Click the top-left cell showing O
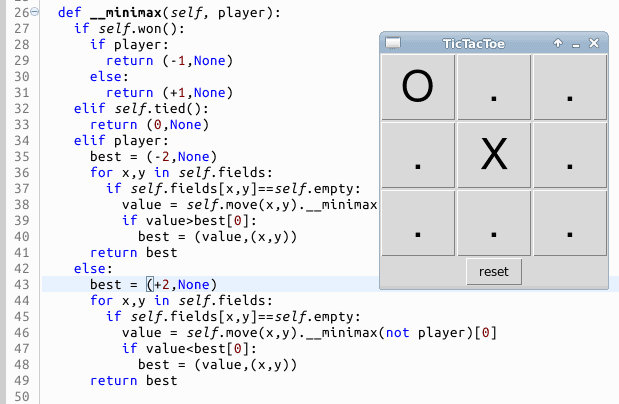 [418, 88]
